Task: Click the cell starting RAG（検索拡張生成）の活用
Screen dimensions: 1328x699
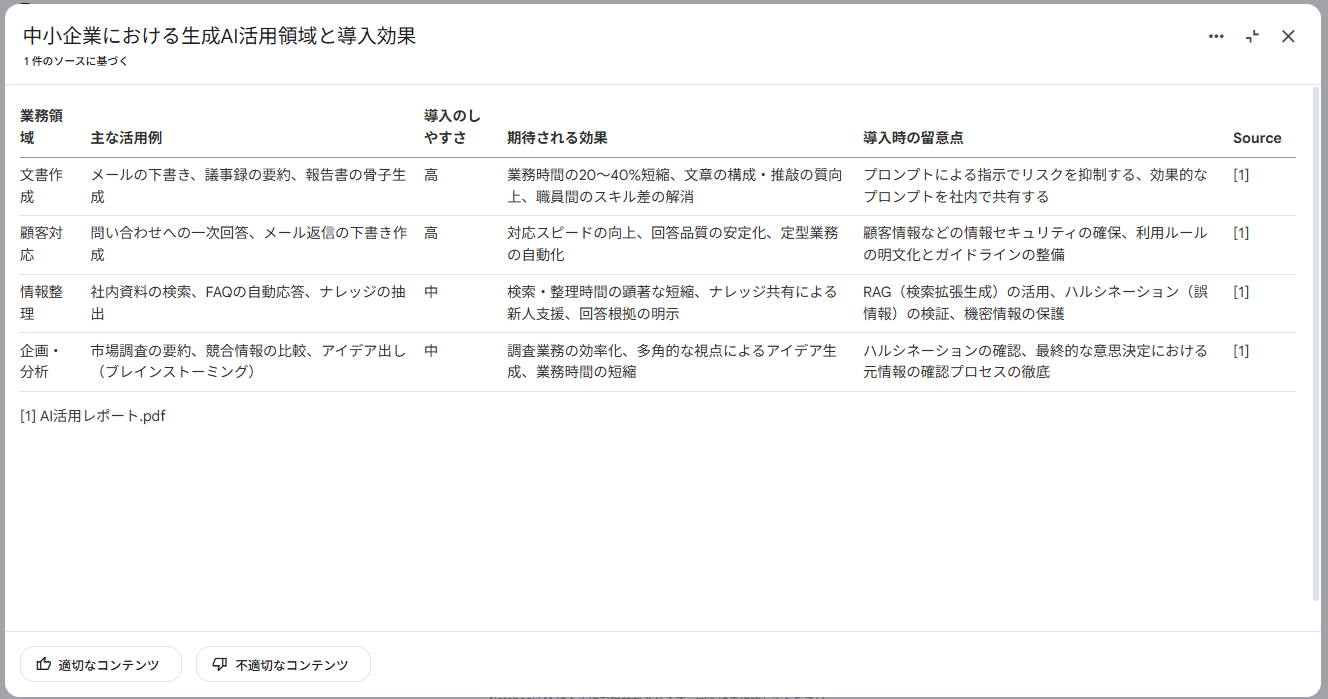Action: [1036, 303]
